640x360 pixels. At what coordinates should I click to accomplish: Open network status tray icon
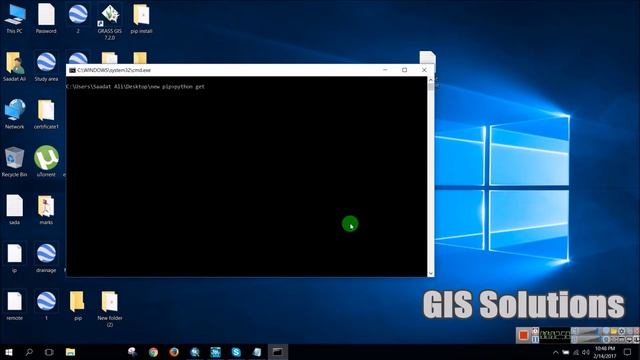pos(576,352)
